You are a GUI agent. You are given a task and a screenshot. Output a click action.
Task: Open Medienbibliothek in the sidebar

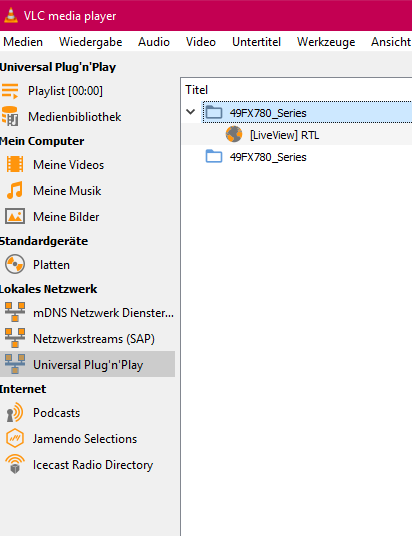pos(75,117)
